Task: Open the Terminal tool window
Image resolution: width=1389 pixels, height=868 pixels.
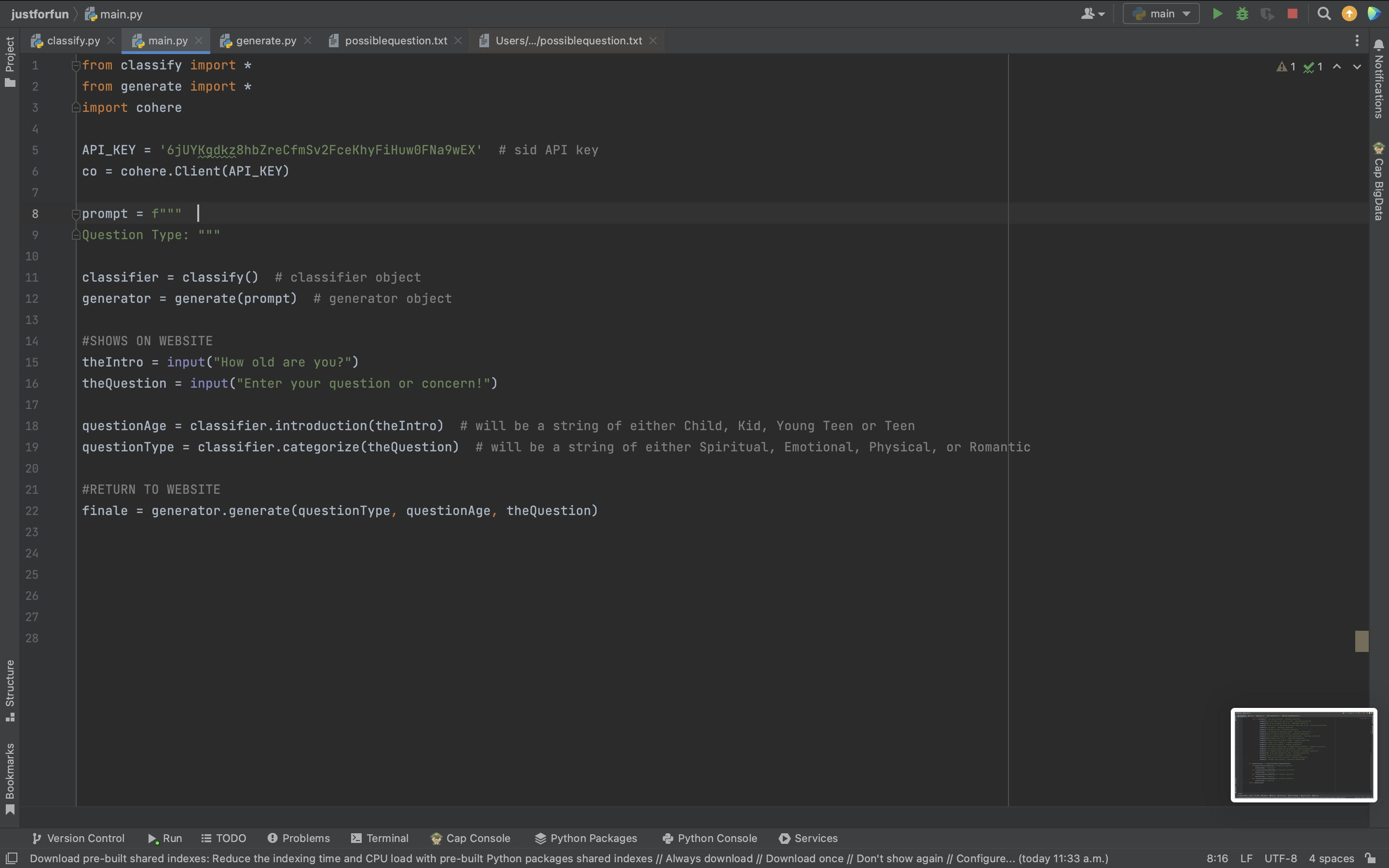Action: click(x=380, y=838)
